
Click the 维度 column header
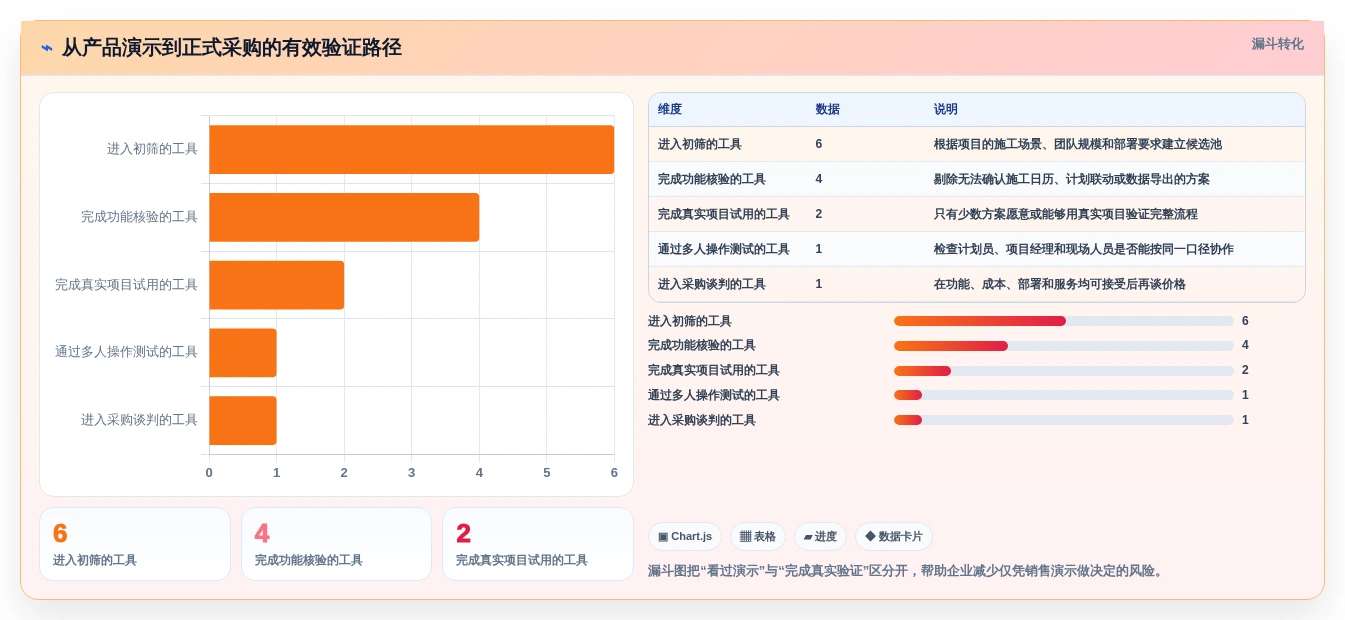coord(670,109)
